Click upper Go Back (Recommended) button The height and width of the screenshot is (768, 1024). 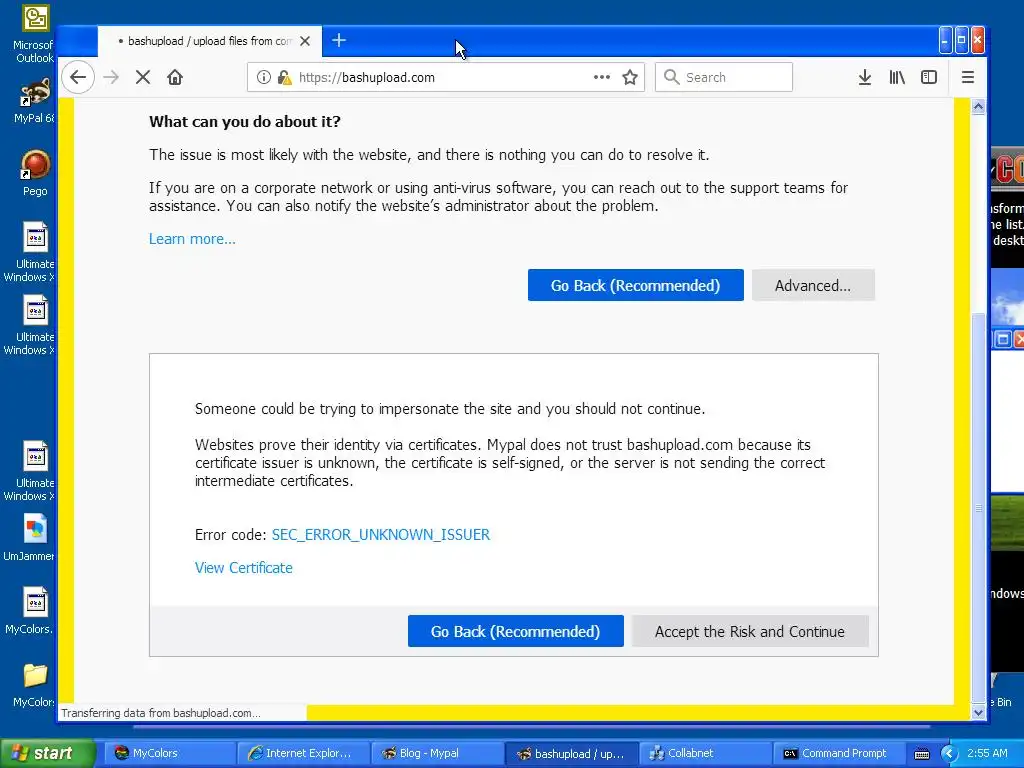point(635,285)
